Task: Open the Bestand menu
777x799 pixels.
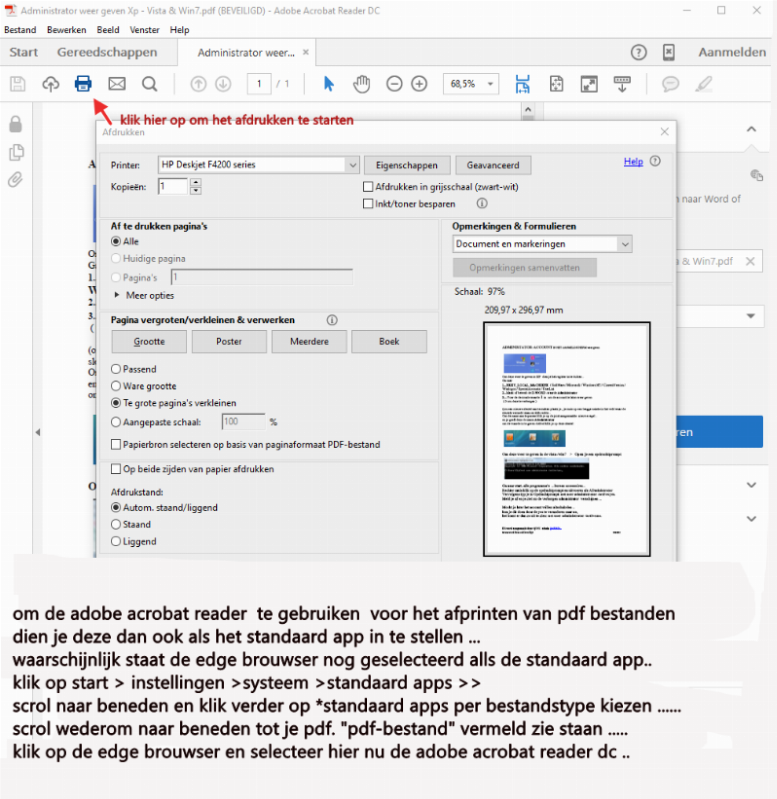Action: pos(20,30)
